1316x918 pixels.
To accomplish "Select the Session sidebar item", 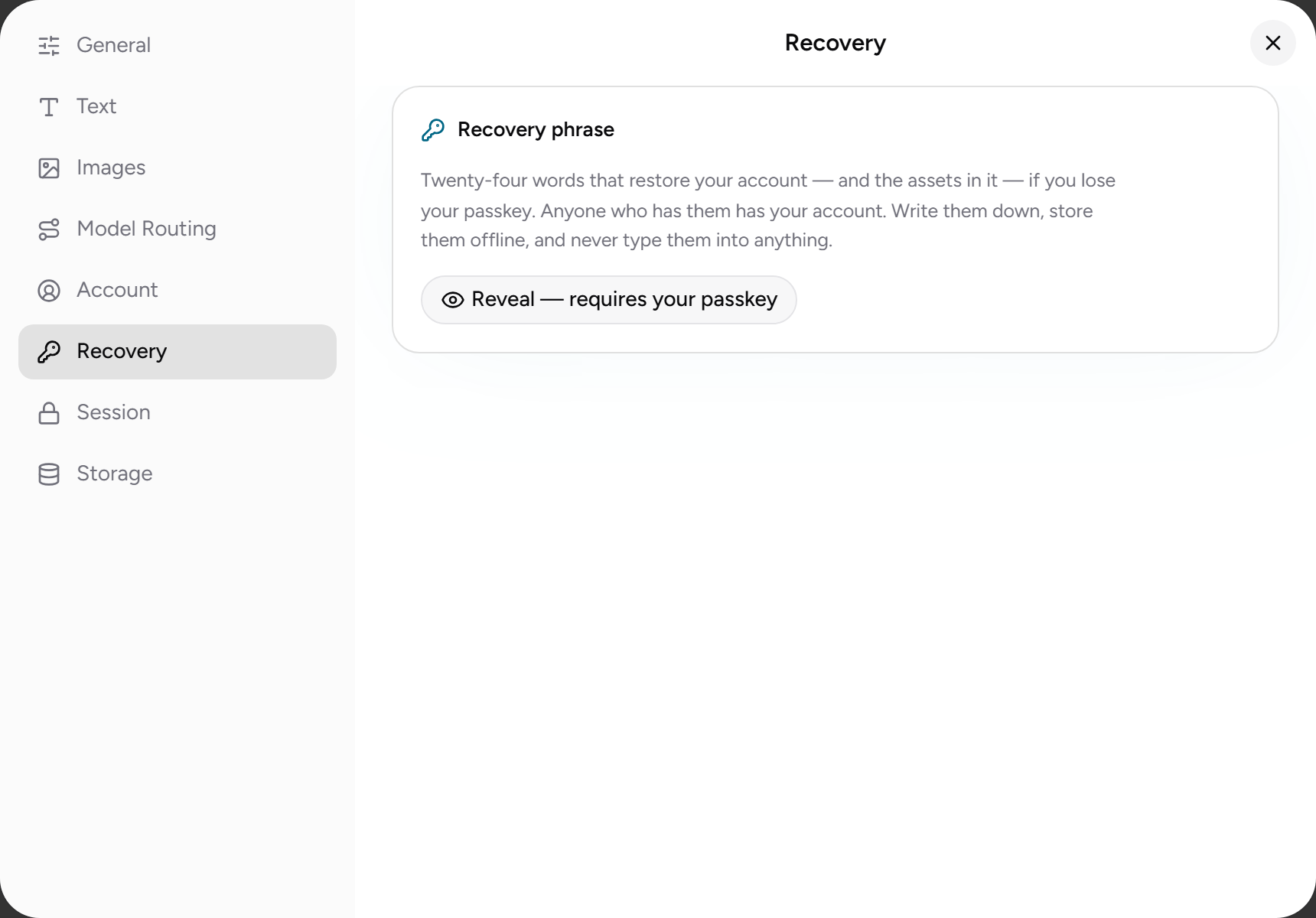I will (x=178, y=413).
